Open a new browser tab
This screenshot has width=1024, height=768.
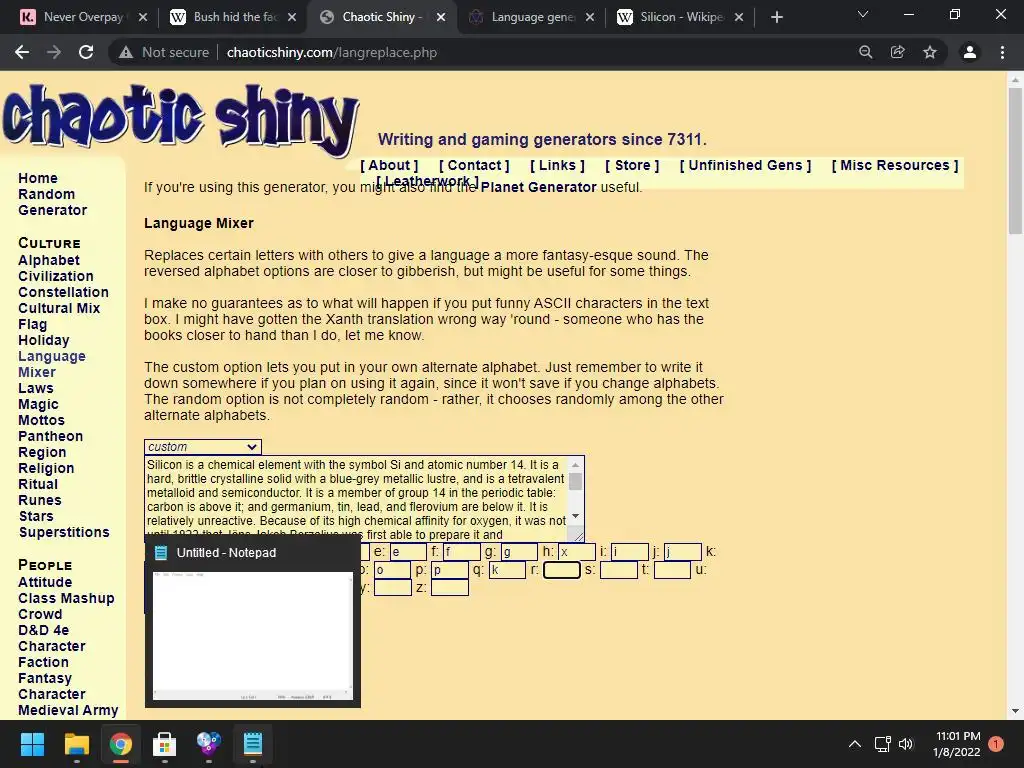point(776,17)
